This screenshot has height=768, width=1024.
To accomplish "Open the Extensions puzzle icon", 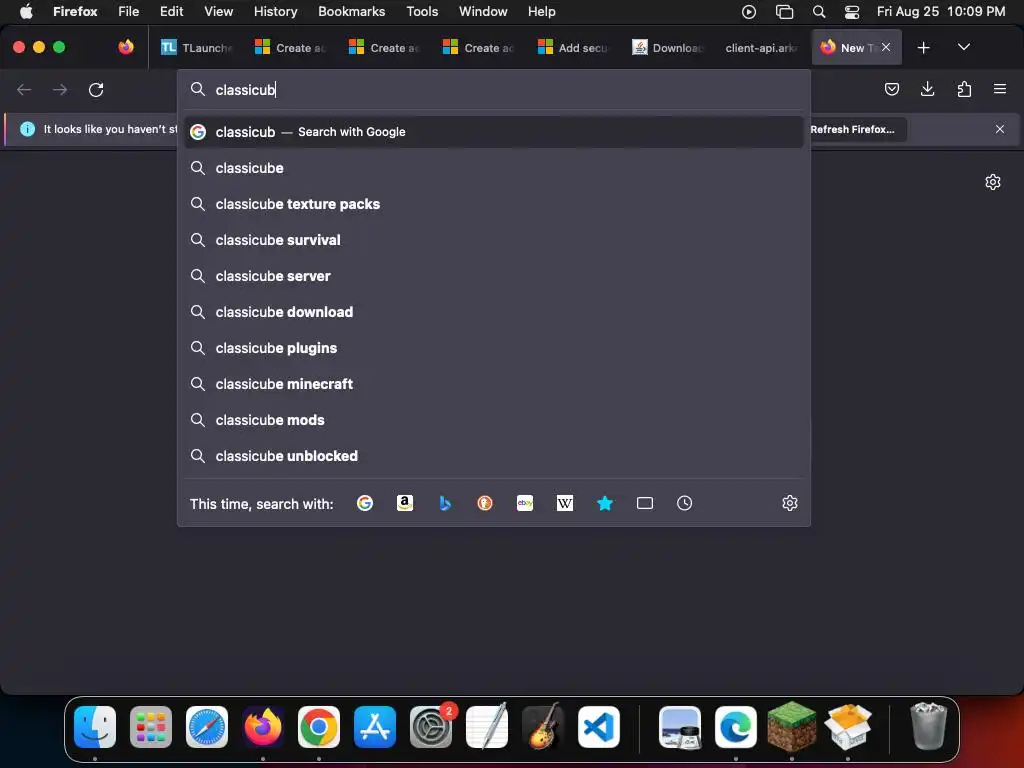I will coord(964,89).
